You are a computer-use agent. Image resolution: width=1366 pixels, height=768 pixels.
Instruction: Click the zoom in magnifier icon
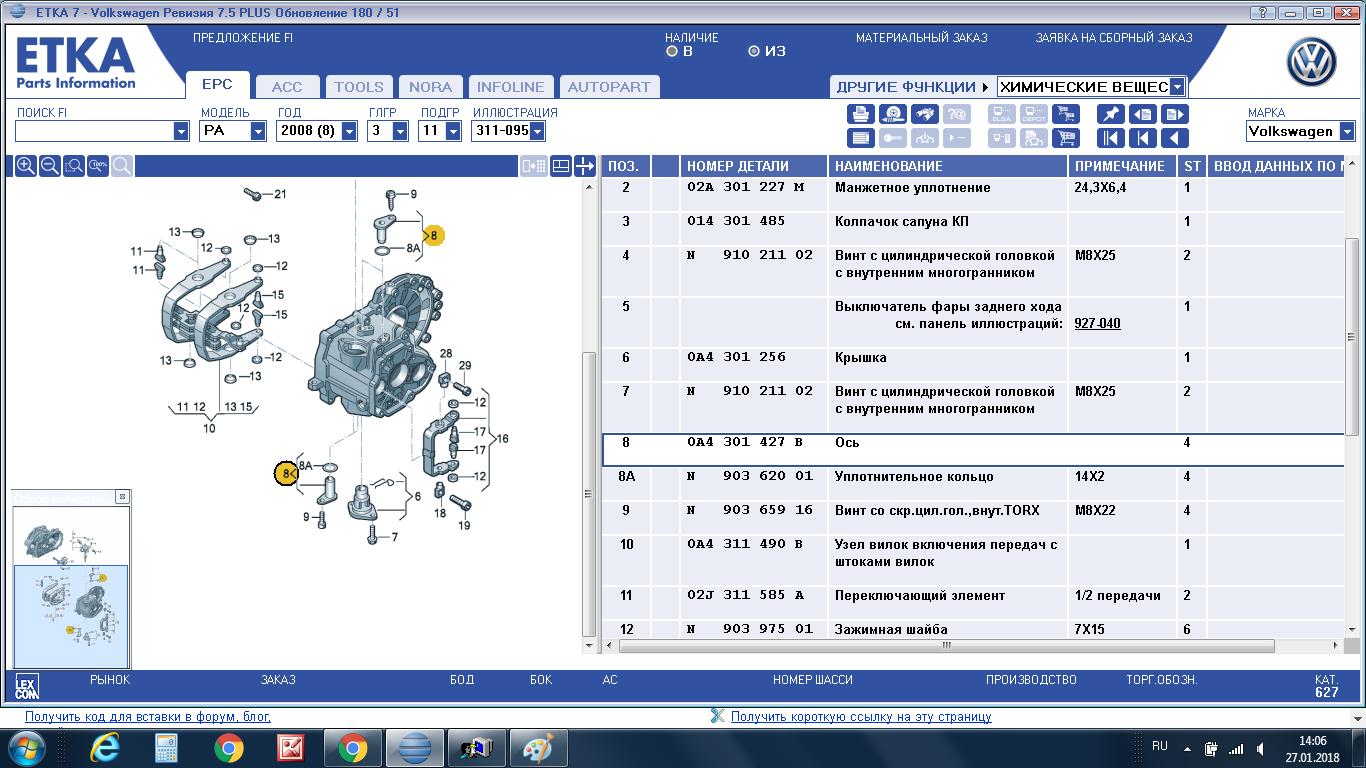click(x=25, y=166)
